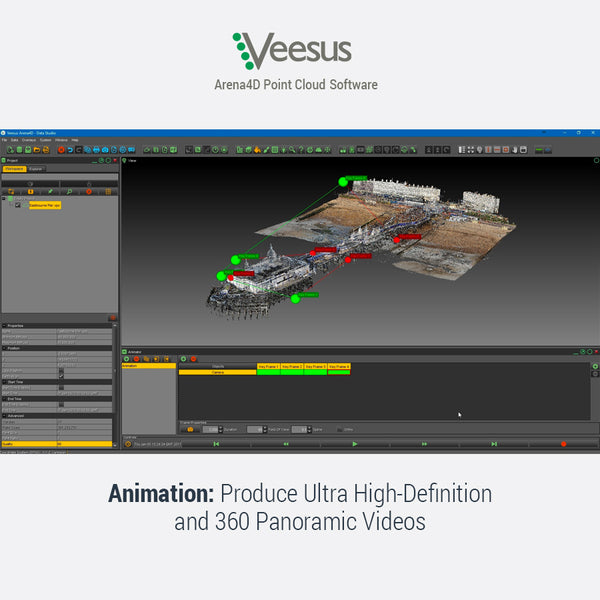This screenshot has height=600, width=600.
Task: Skip to first frame in animation controls
Action: click(x=216, y=443)
